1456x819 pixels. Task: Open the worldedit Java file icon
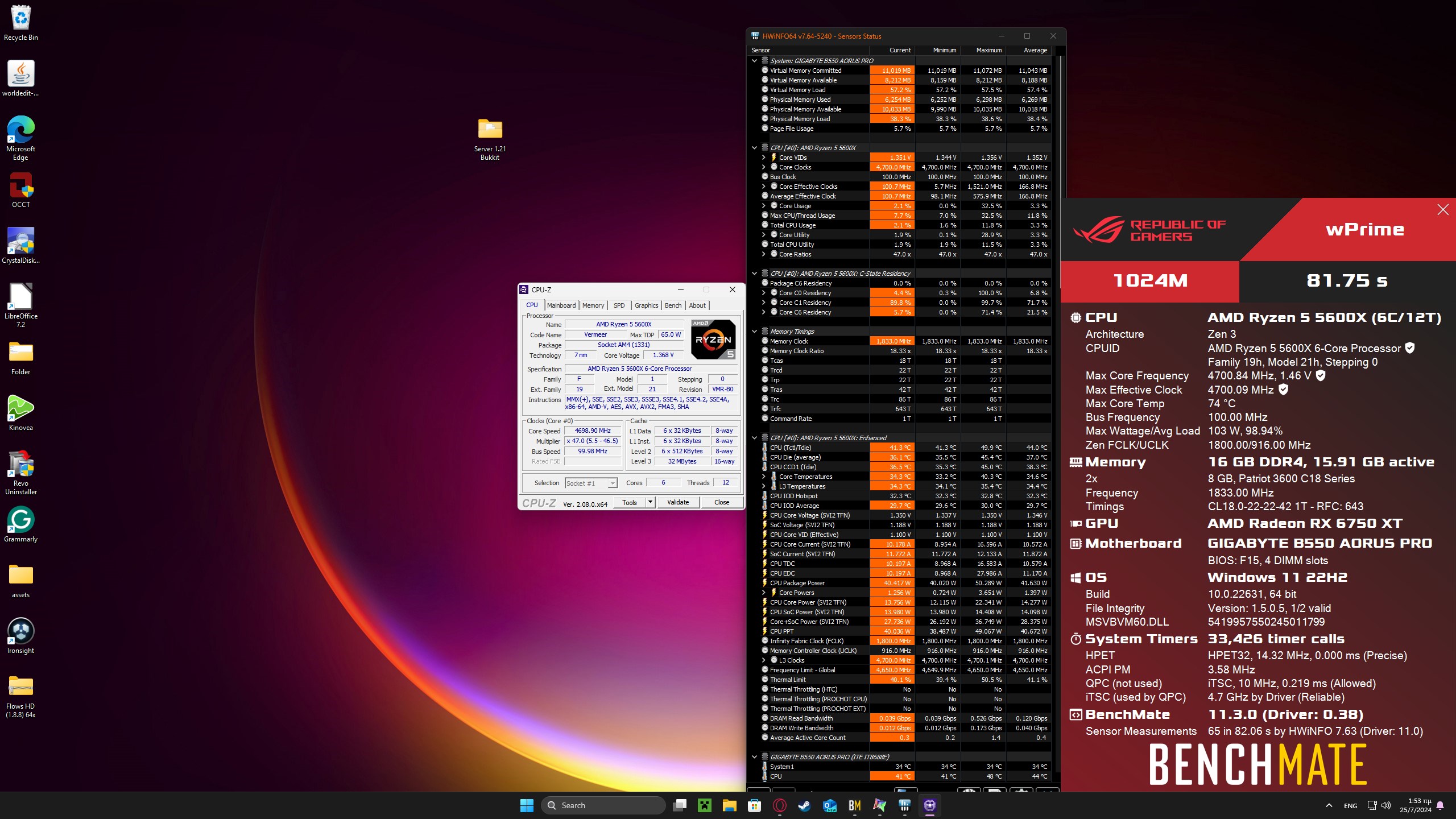click(x=21, y=78)
